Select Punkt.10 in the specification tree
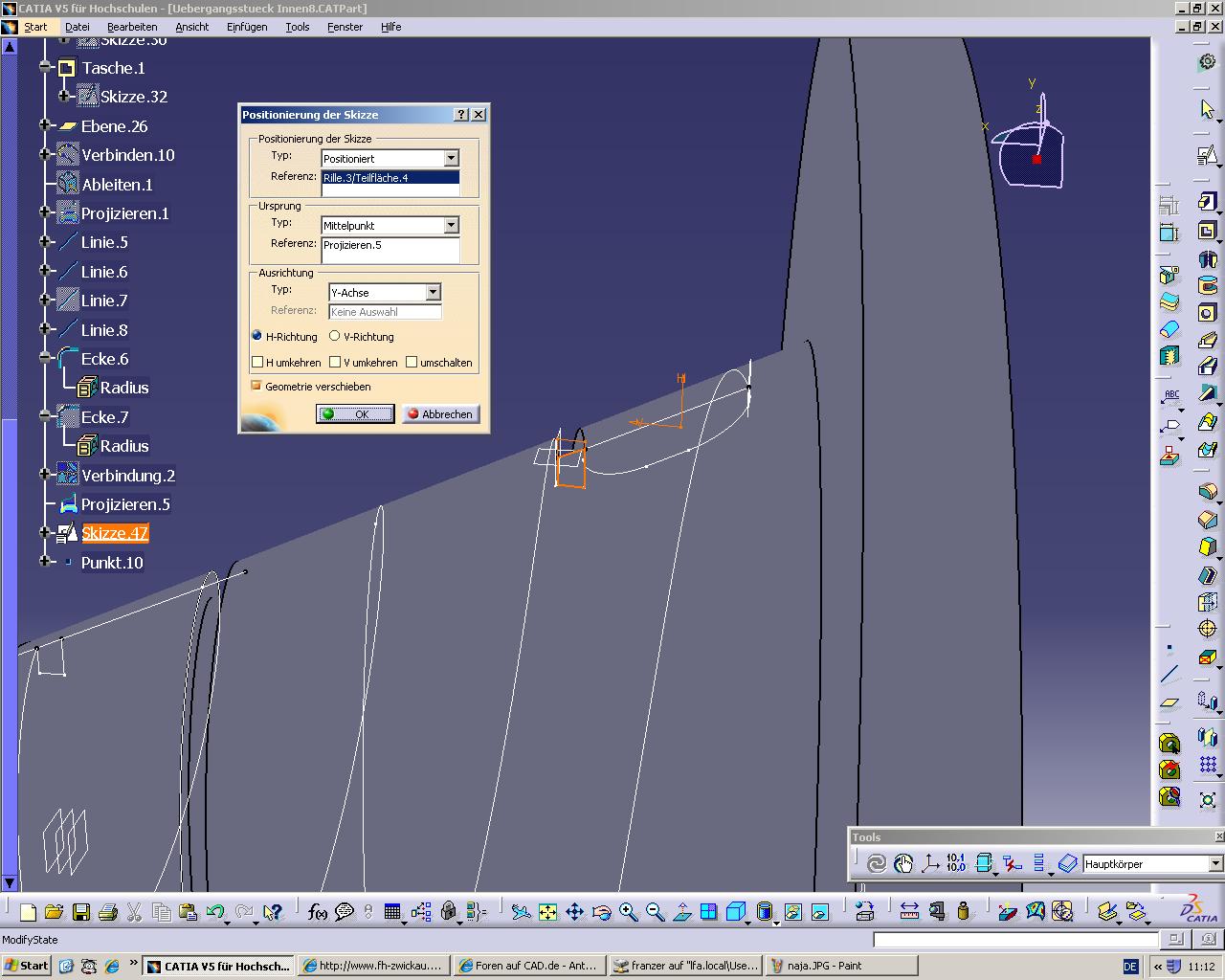The image size is (1225, 980). 112,563
